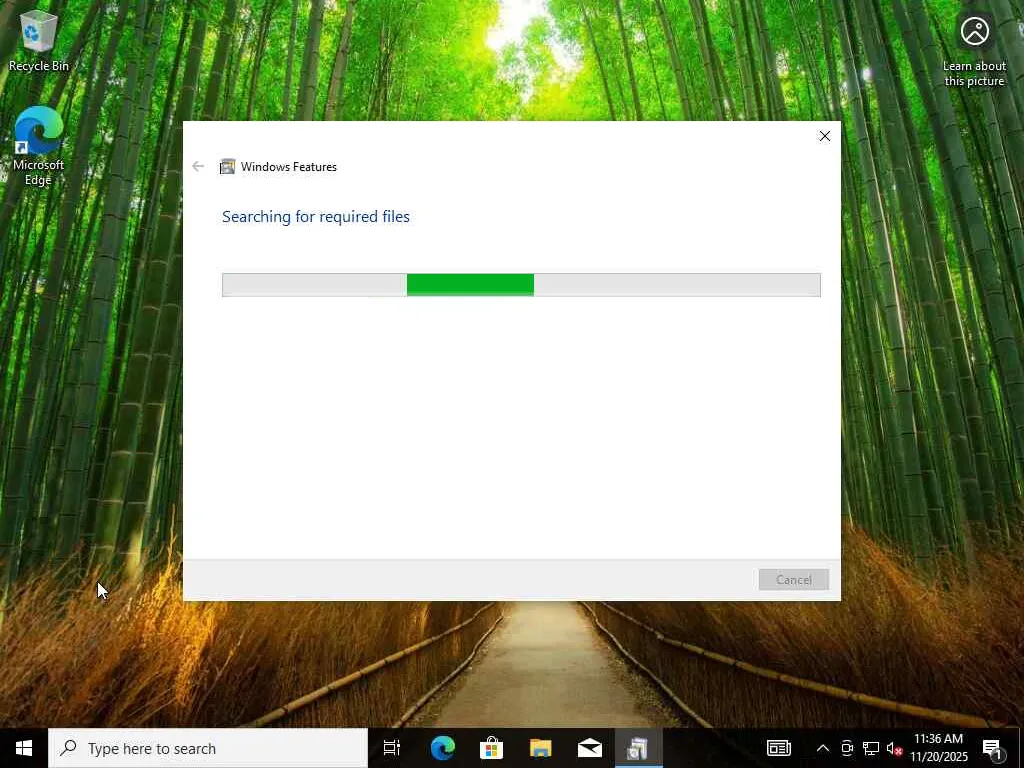Open the News and interests widget

coord(778,748)
